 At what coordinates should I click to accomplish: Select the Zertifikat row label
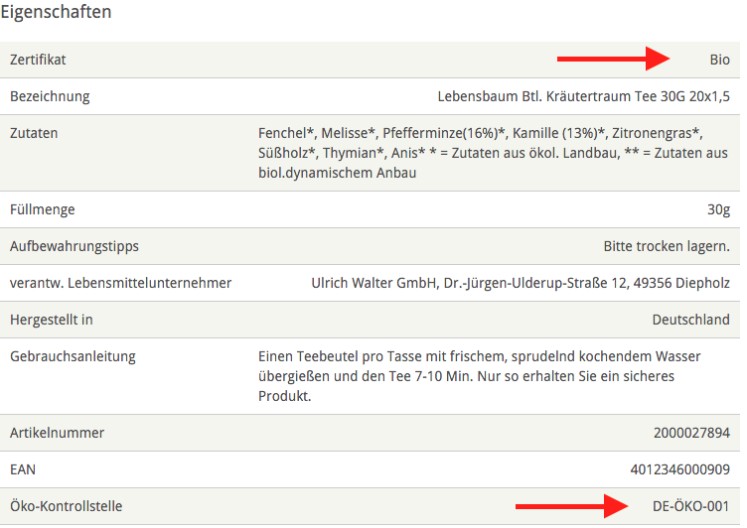coord(38,60)
